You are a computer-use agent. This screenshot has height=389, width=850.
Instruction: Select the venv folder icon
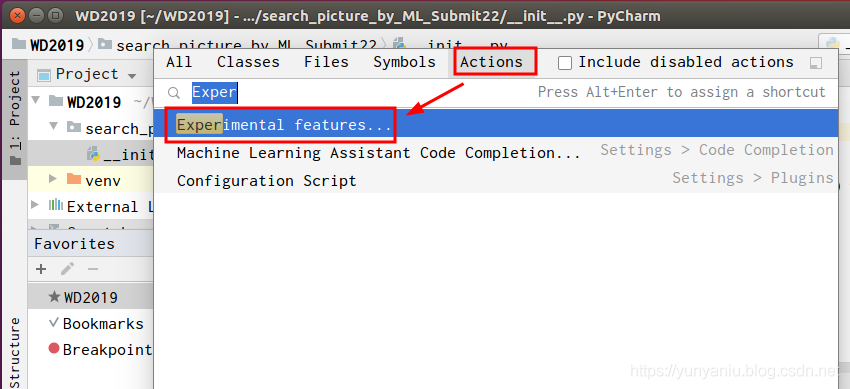pyautogui.click(x=74, y=179)
